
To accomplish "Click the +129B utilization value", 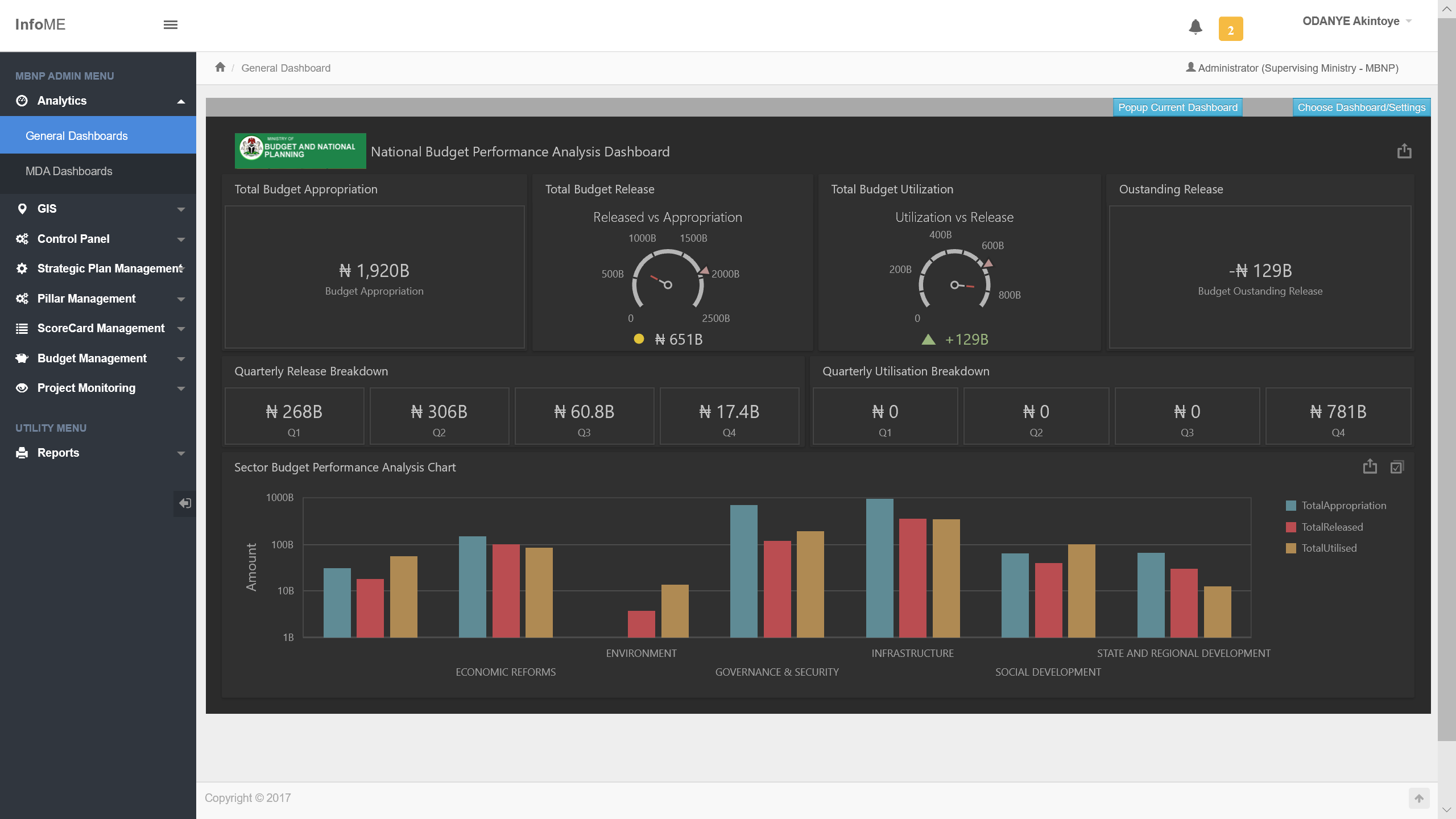I will [966, 340].
